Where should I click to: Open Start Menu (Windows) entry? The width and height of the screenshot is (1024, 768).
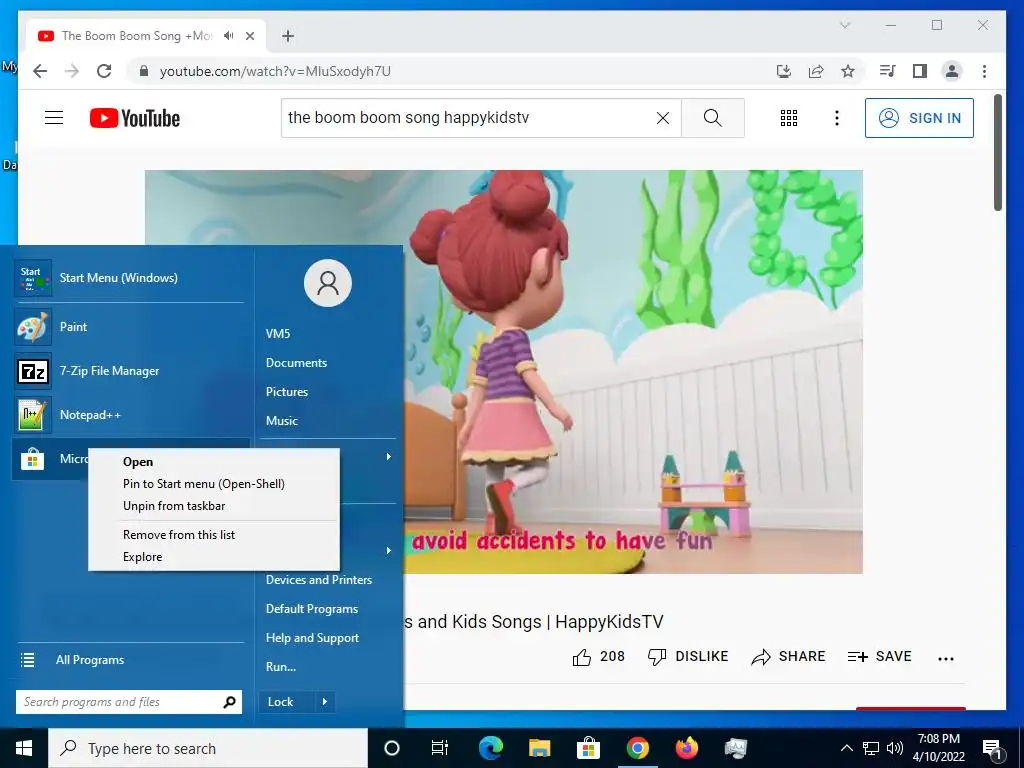tap(131, 278)
